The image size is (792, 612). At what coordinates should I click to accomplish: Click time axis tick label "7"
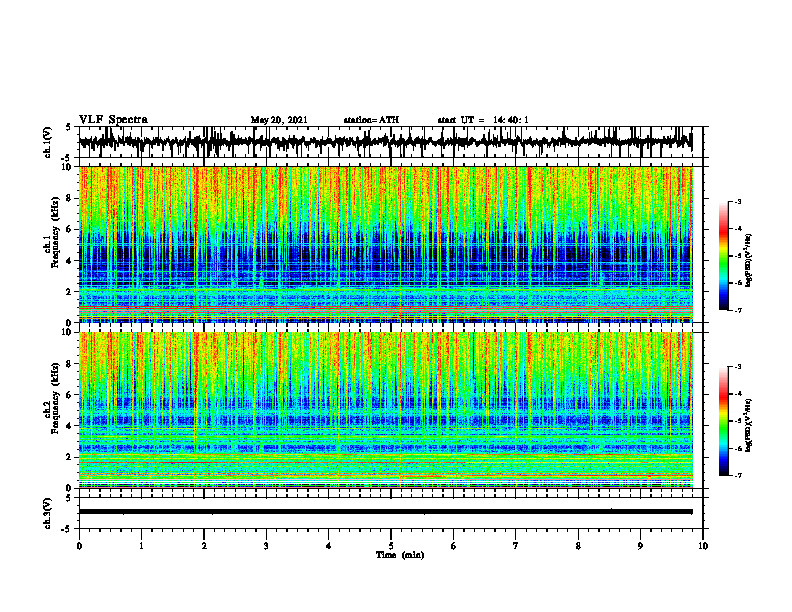pos(516,546)
